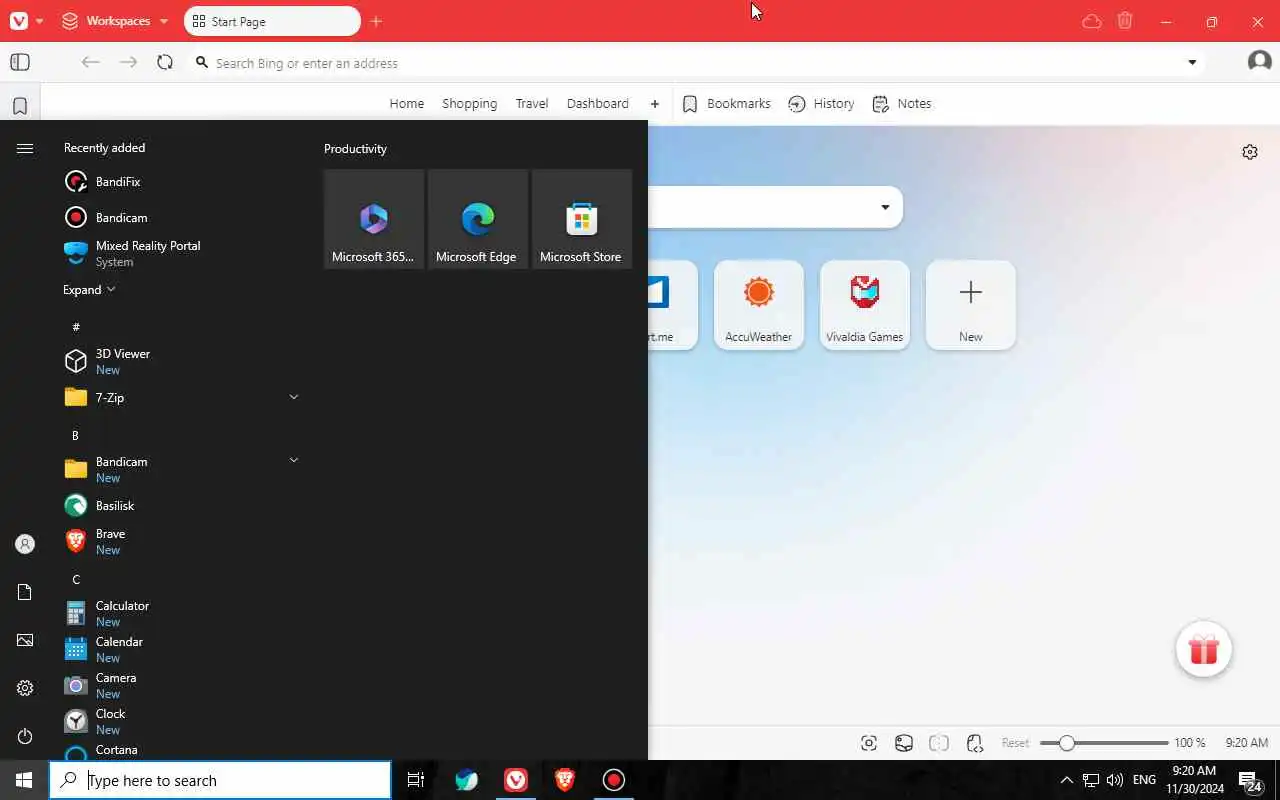This screenshot has height=800, width=1280.
Task: Open a new tab with plus button
Action: point(376,21)
